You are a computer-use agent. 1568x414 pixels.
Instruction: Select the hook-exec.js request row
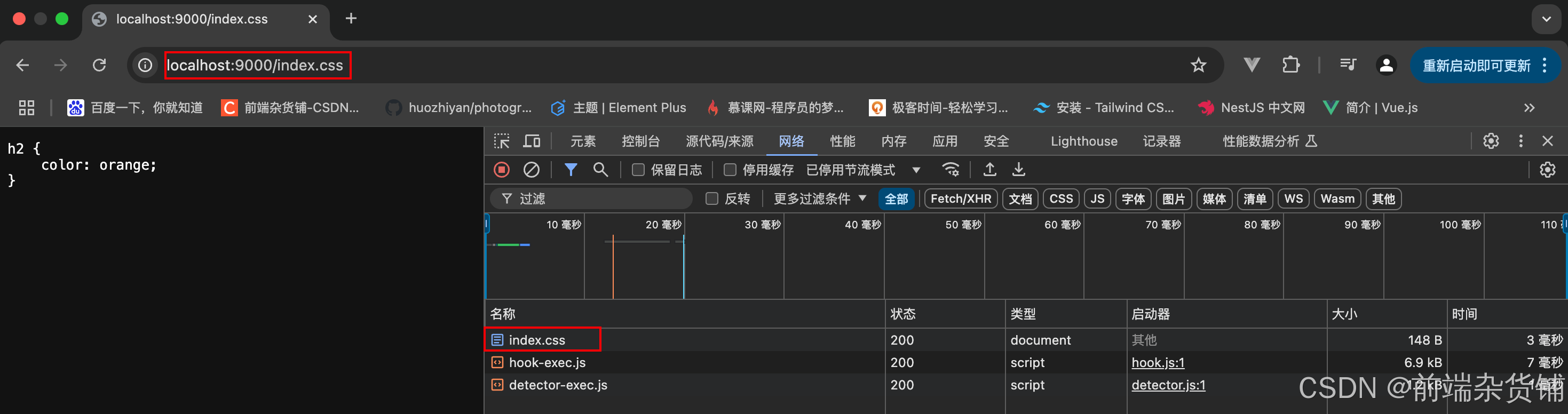coord(1026,362)
